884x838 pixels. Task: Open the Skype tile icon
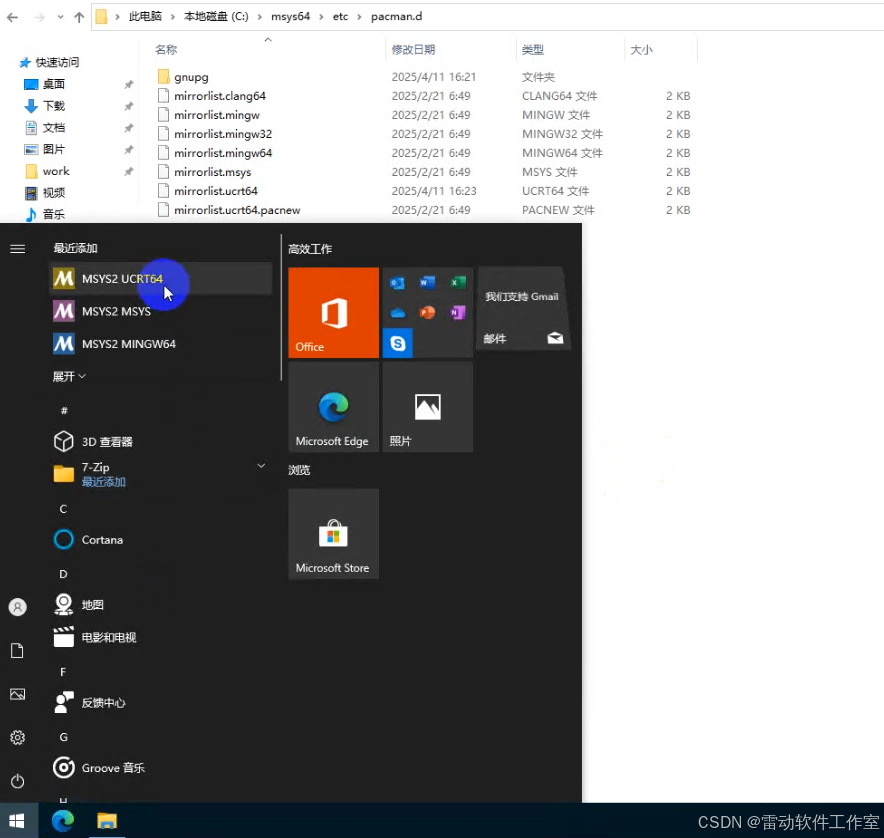point(397,343)
